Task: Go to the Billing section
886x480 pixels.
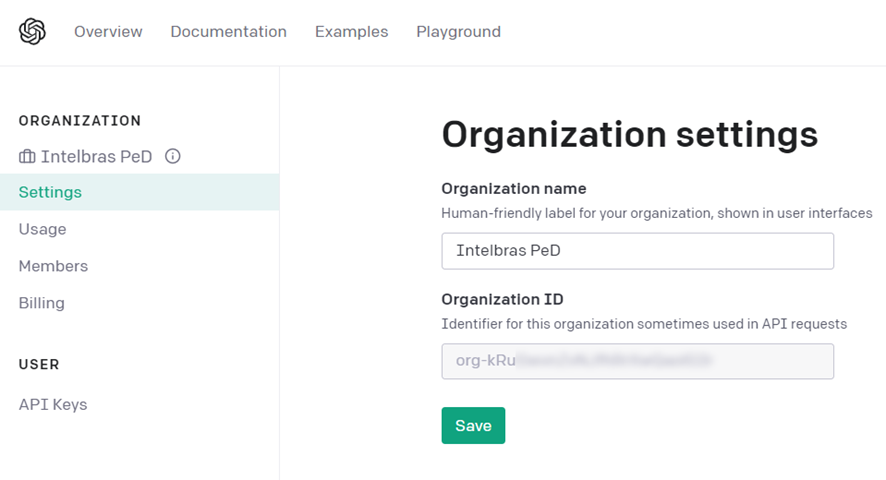Action: click(41, 303)
